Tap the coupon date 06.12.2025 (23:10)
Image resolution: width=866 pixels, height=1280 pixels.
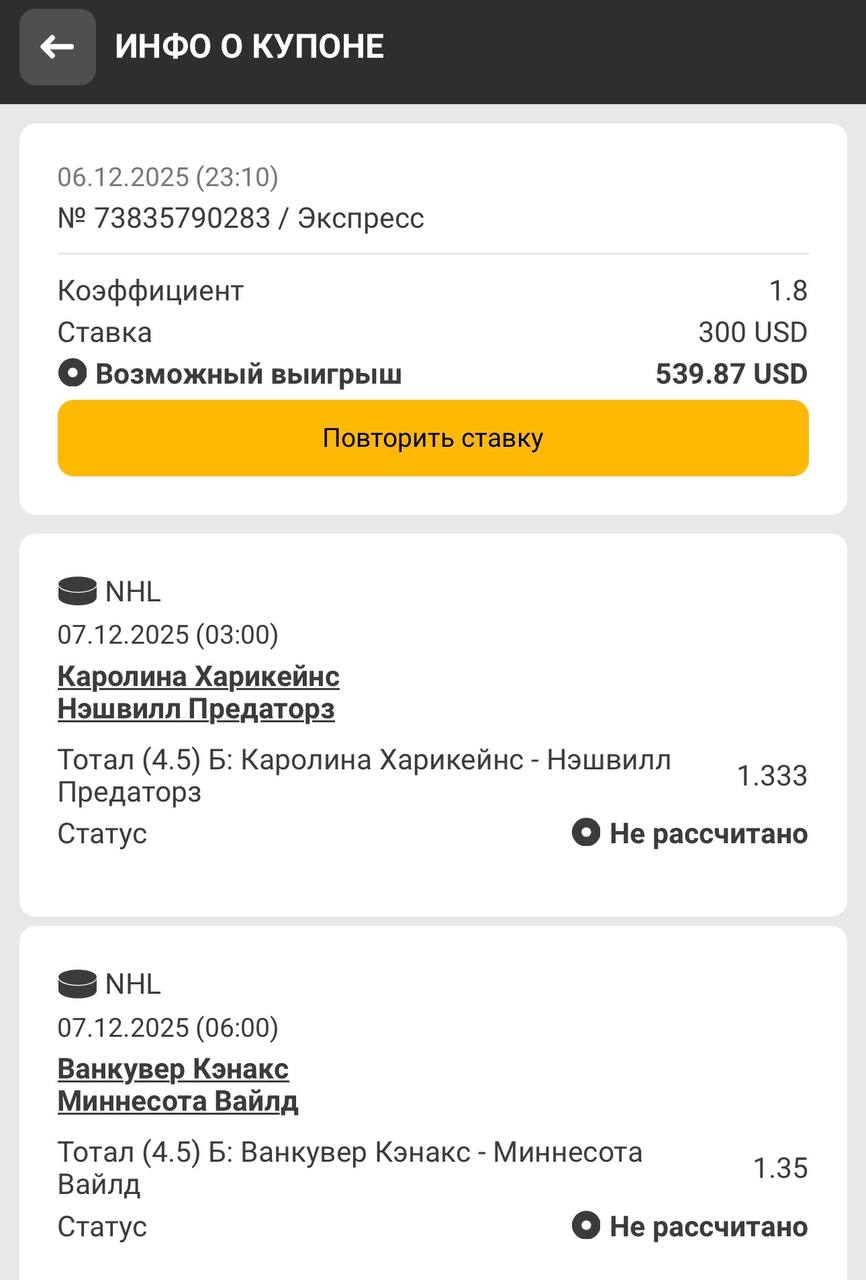168,177
